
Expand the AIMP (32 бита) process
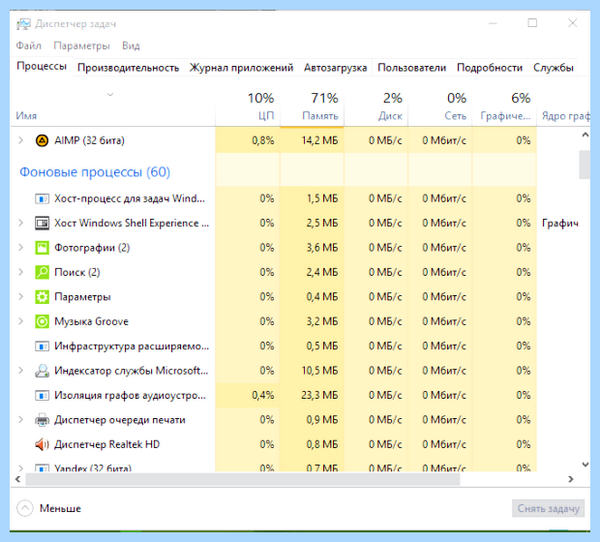tap(21, 140)
